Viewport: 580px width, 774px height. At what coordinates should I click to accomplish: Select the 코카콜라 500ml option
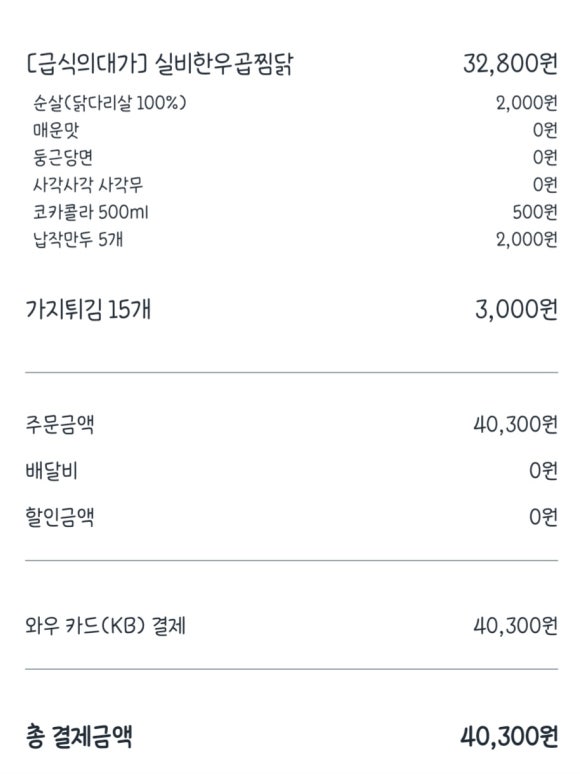(90, 212)
